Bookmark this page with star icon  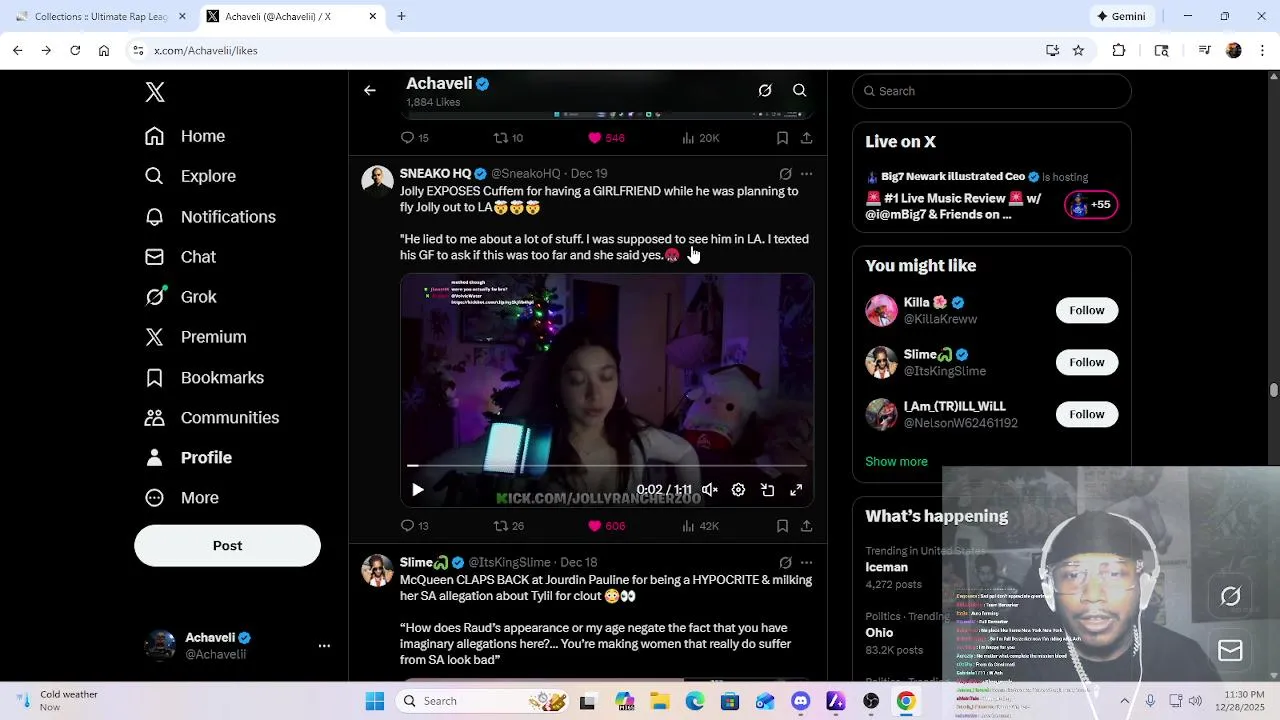point(1078,50)
